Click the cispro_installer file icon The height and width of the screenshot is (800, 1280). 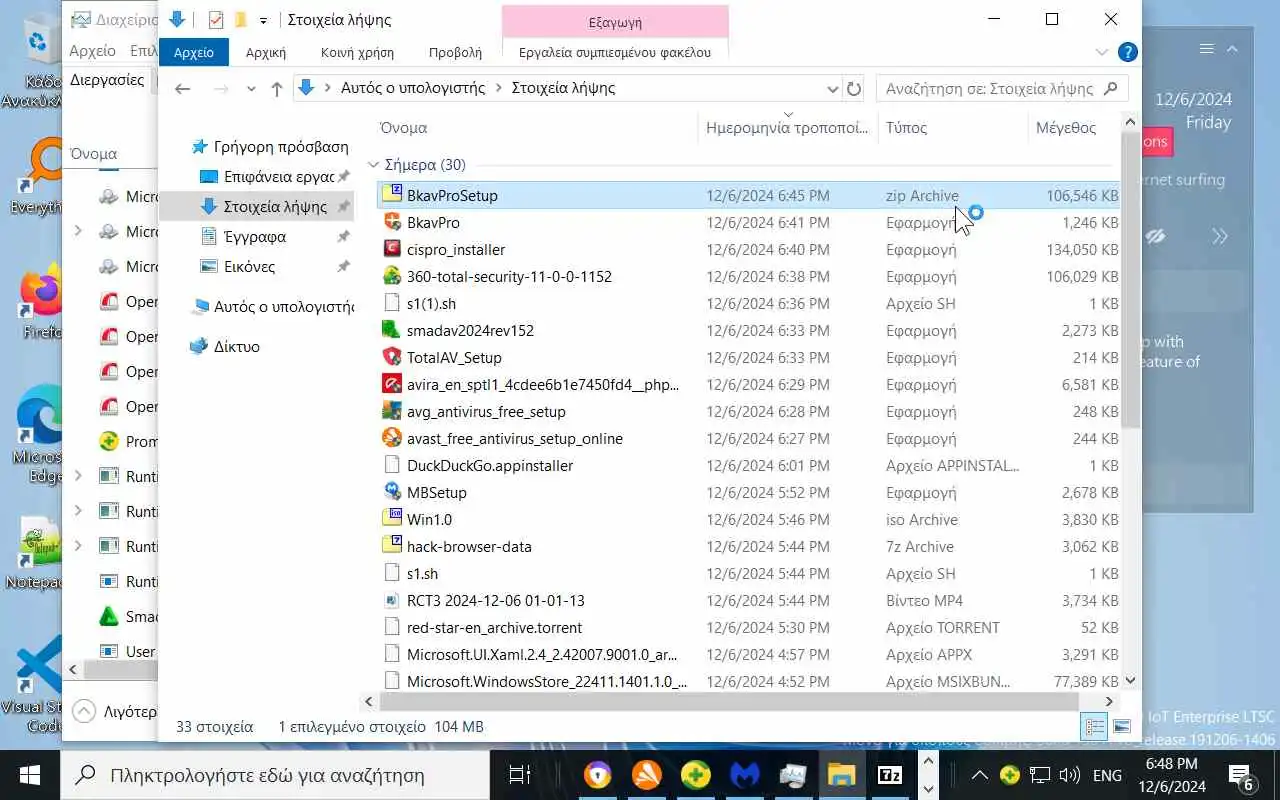click(392, 249)
